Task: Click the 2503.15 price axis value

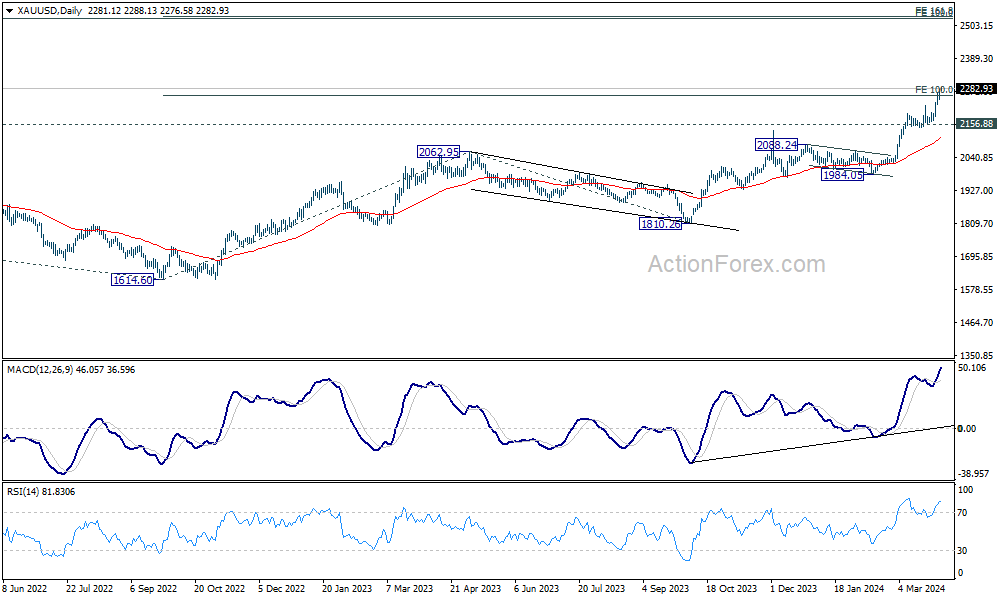Action: tap(975, 26)
